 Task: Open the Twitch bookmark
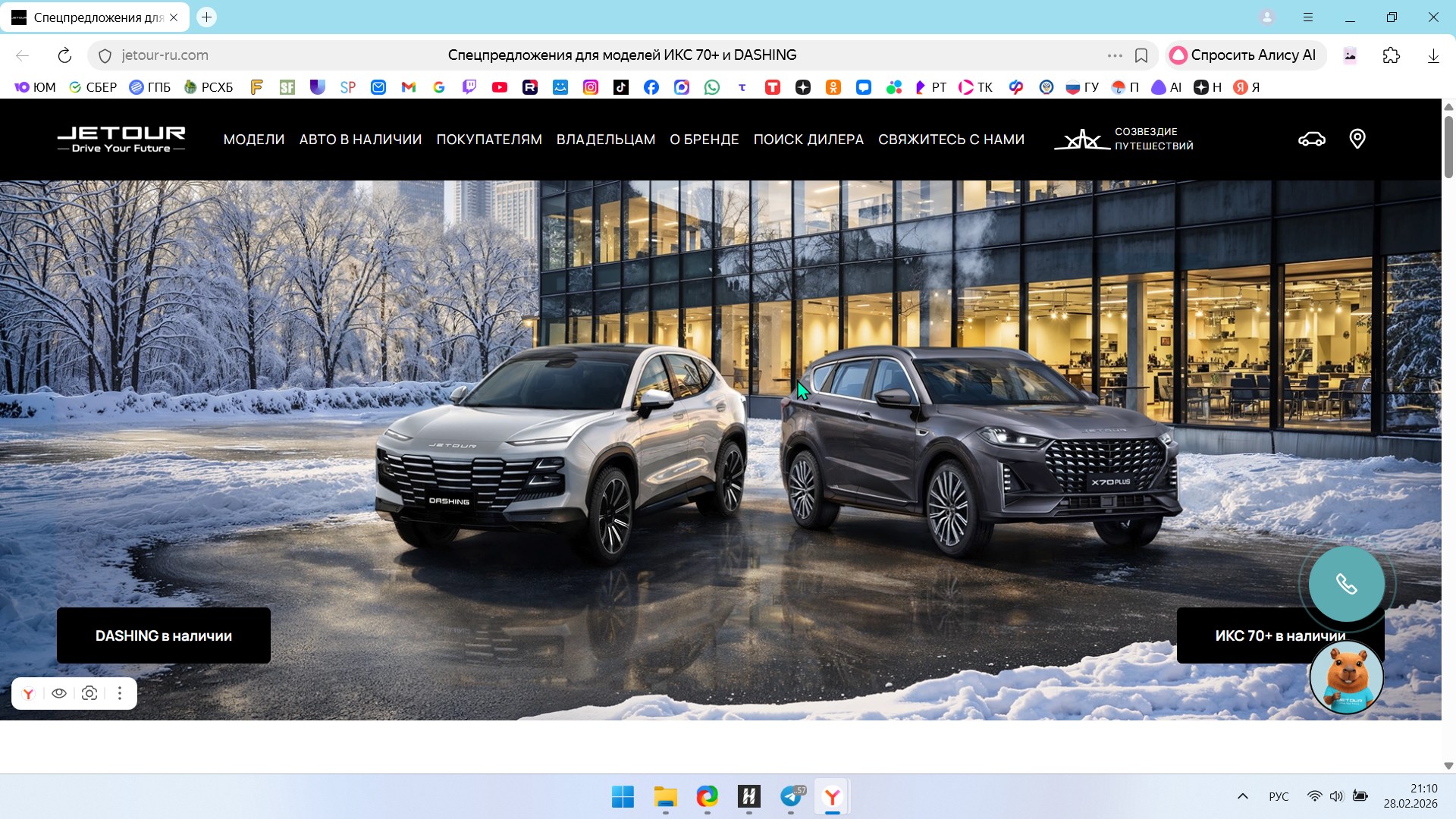[x=469, y=87]
